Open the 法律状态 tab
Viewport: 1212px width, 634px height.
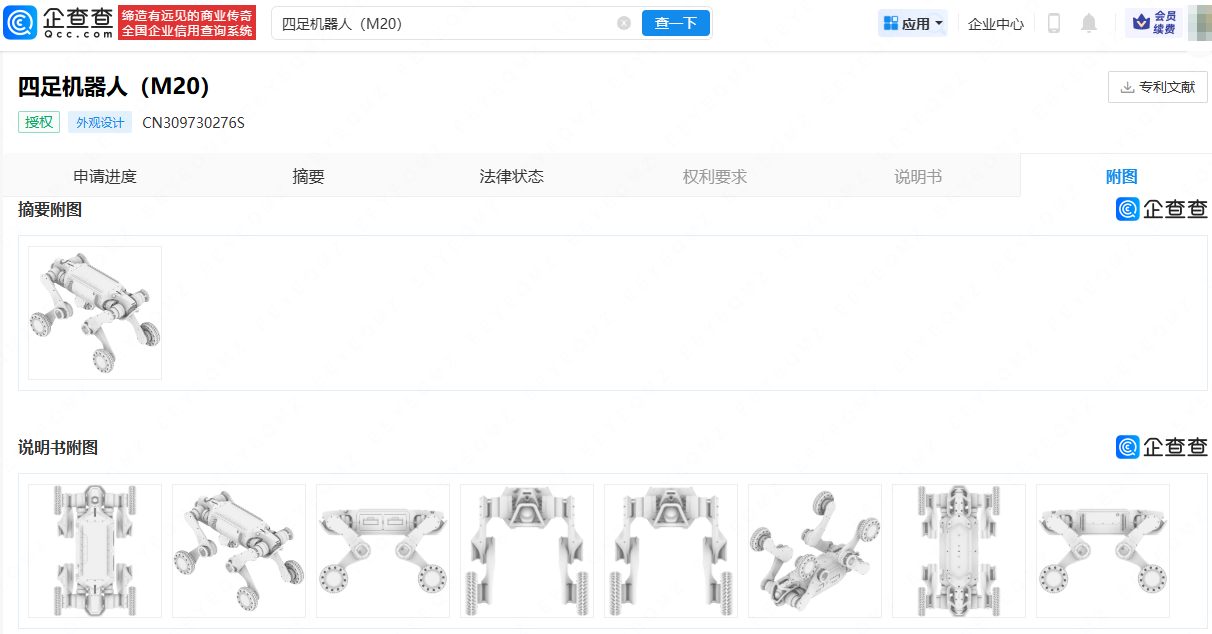click(x=511, y=176)
